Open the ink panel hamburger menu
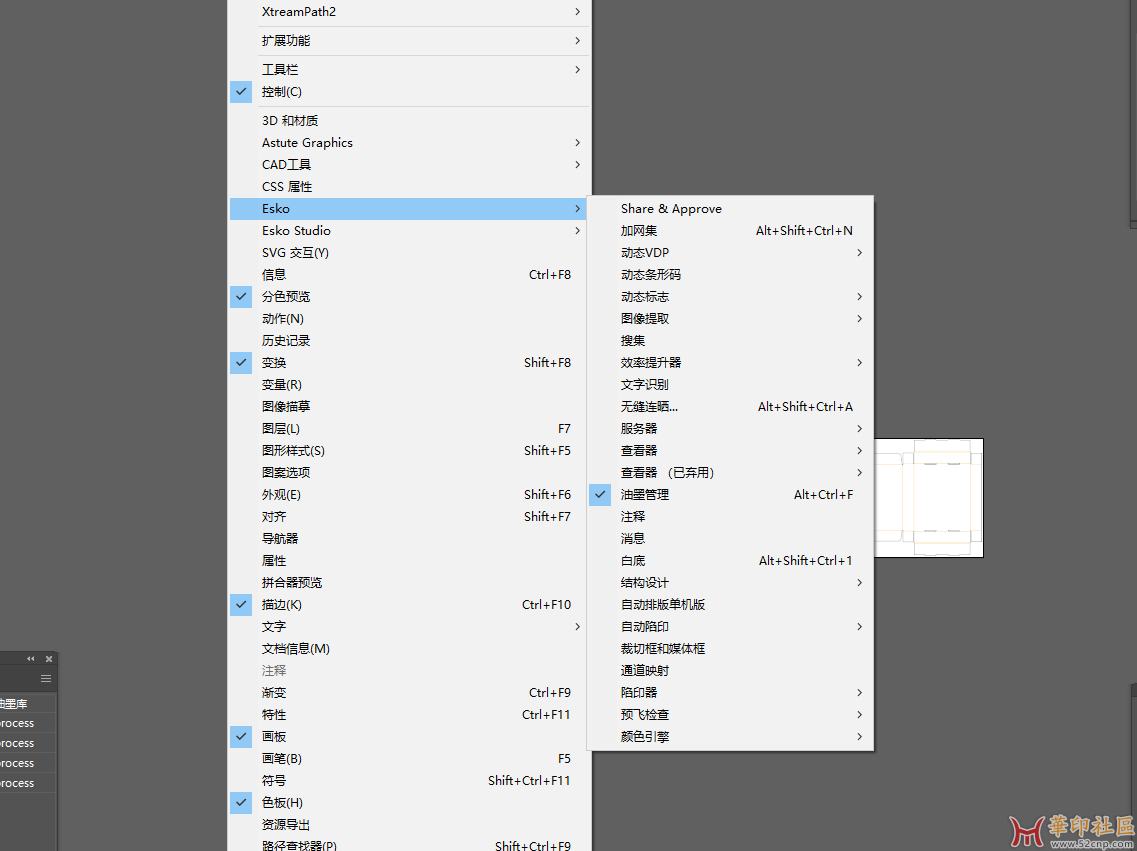This screenshot has height=851, width=1137. click(46, 678)
